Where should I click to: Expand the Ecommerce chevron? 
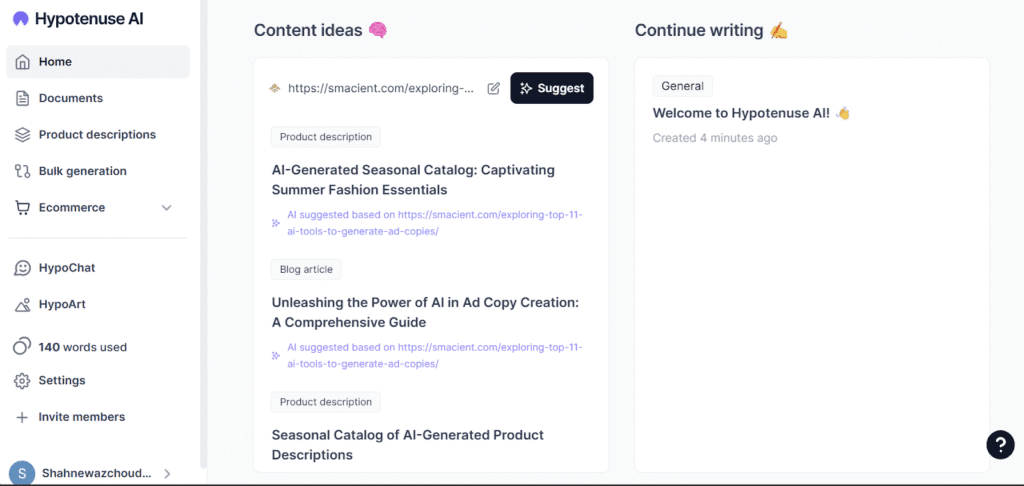click(167, 208)
